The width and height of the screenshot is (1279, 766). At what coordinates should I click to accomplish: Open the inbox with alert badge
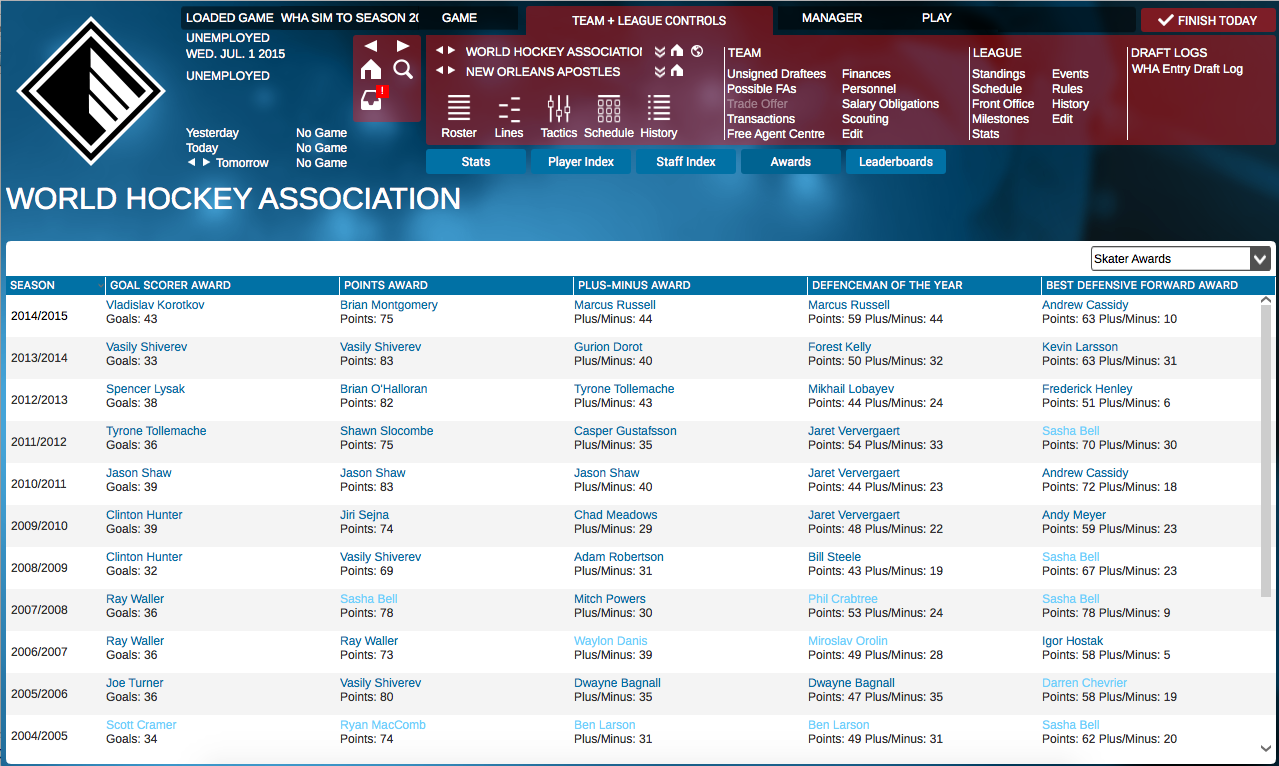coord(373,99)
